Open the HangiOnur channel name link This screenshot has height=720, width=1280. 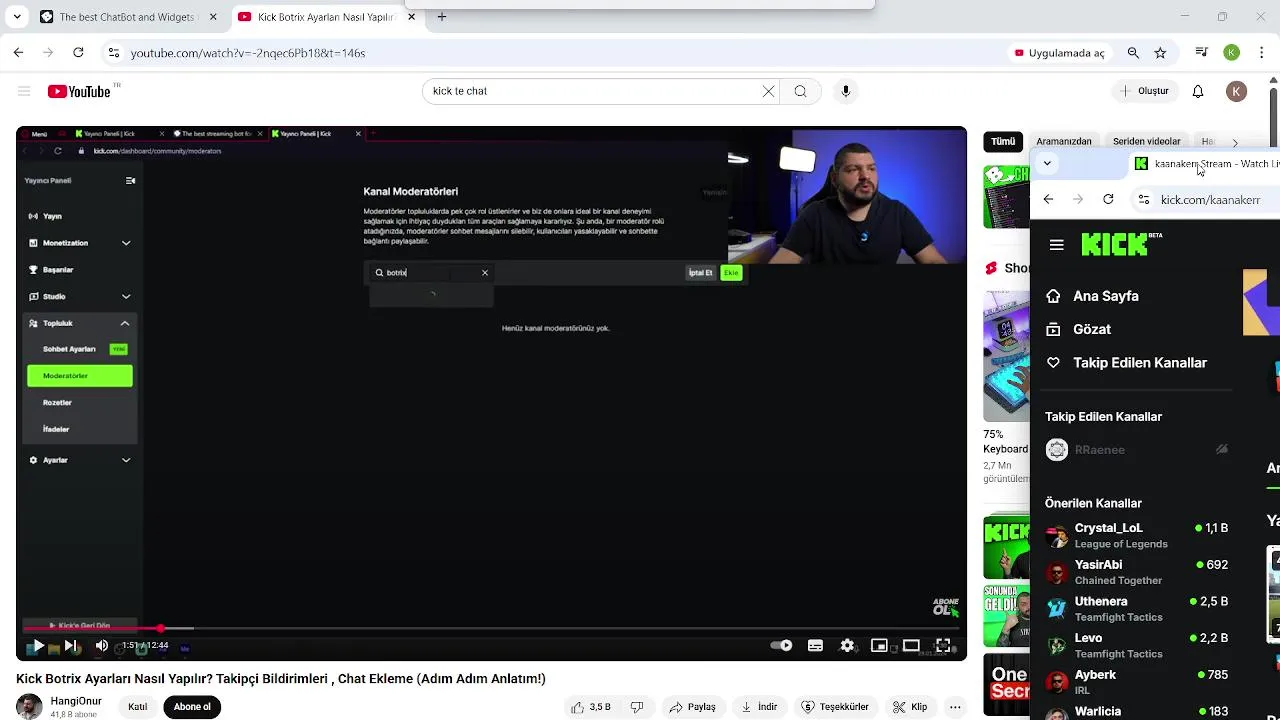76,701
